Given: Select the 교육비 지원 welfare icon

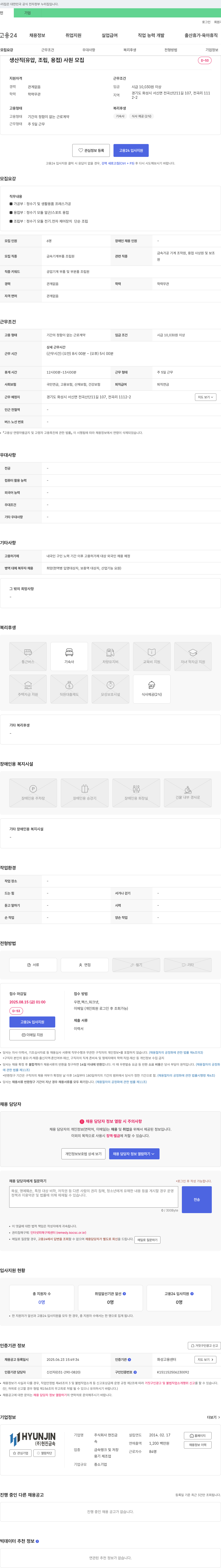Looking at the screenshot, I should click(151, 656).
